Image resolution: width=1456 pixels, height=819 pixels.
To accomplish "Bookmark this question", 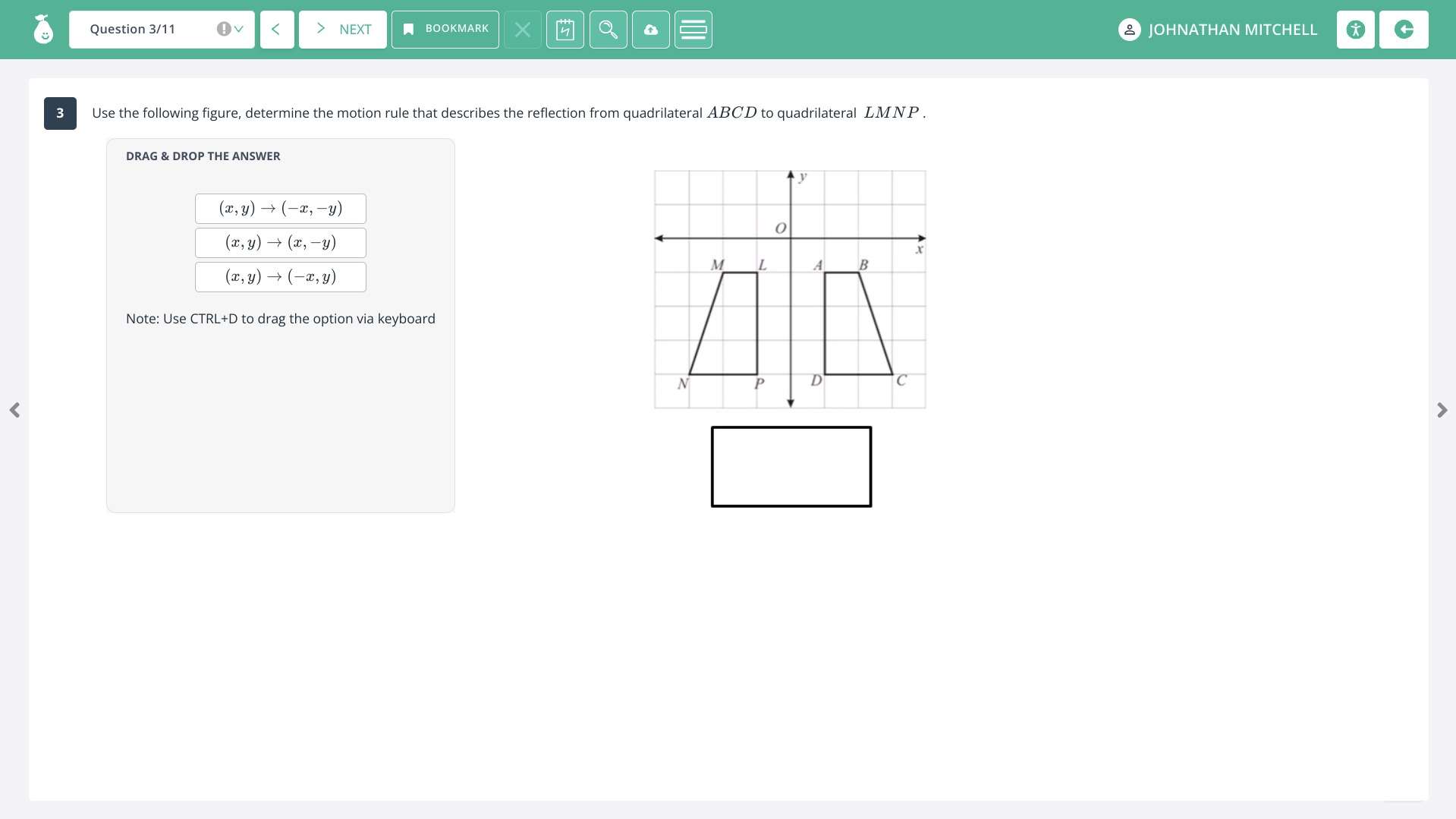I will point(445,30).
